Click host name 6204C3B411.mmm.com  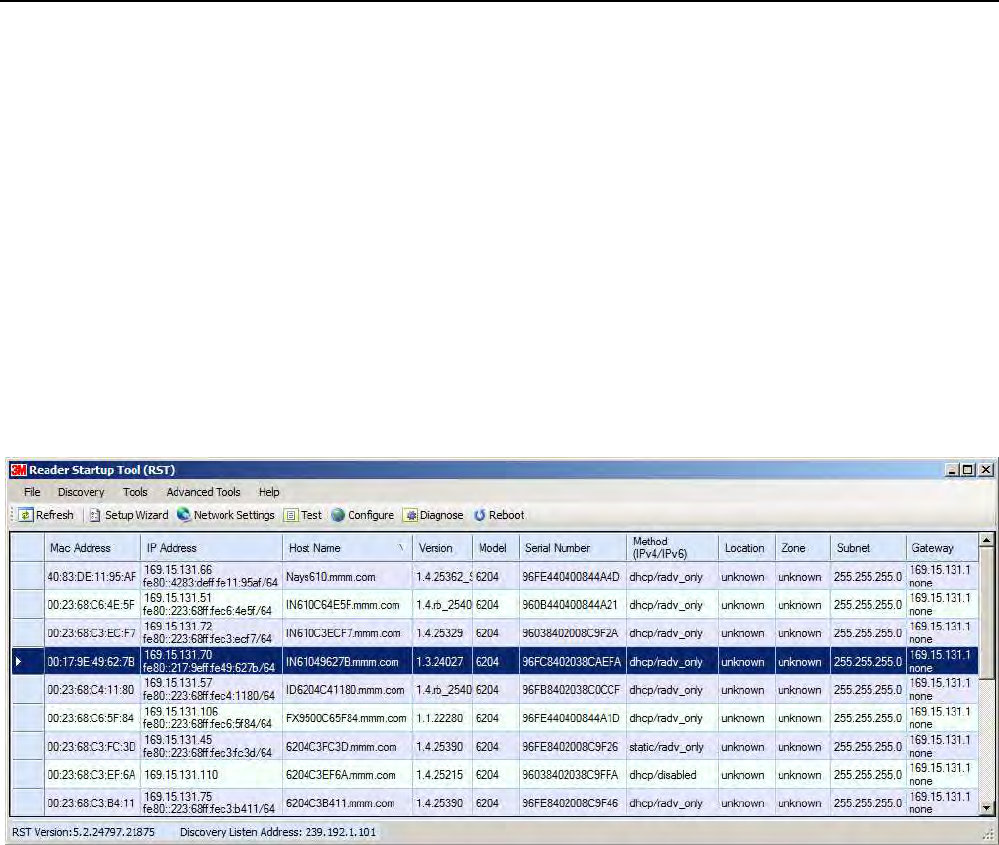(340, 803)
